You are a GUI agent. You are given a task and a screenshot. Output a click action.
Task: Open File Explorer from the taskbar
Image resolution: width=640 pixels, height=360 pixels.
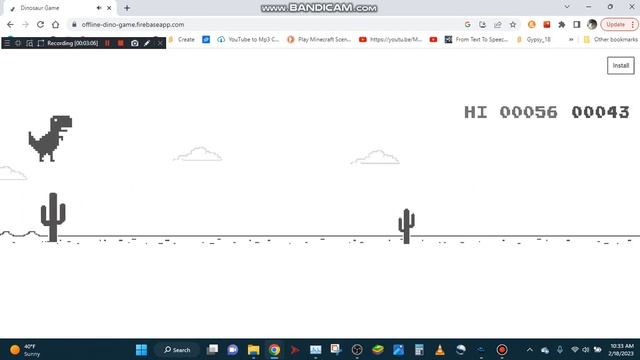click(x=253, y=350)
